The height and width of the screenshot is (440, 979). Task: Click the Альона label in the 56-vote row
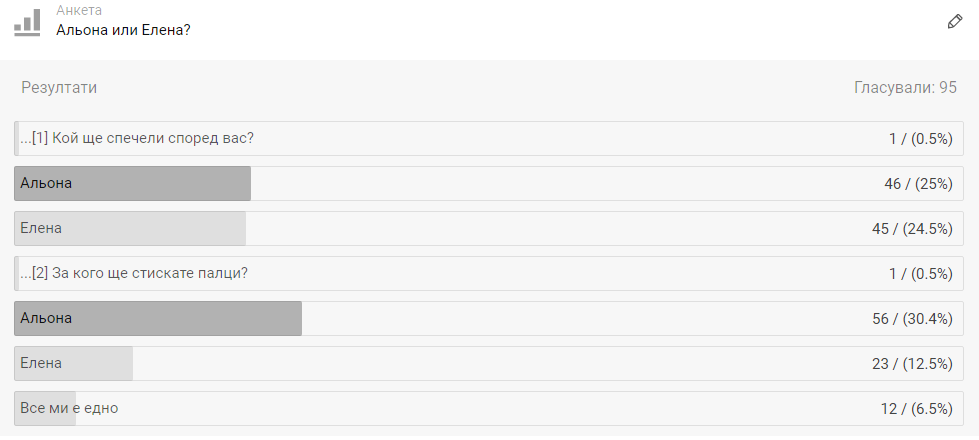pos(46,318)
